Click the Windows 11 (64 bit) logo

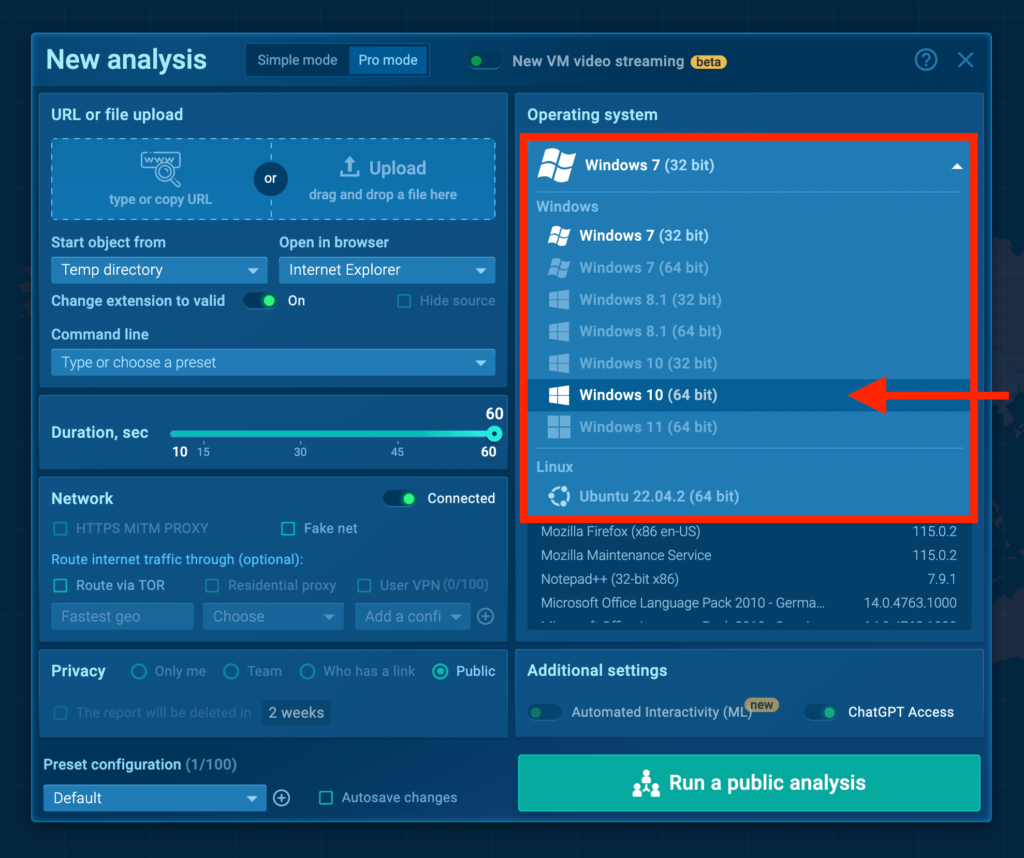(x=559, y=427)
